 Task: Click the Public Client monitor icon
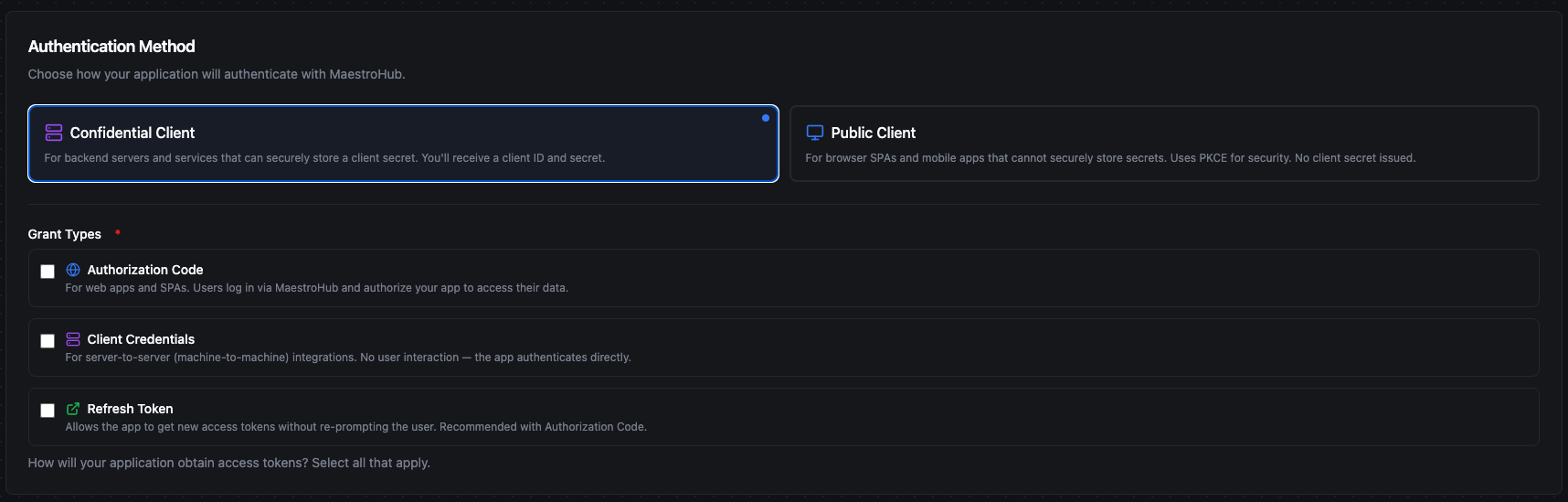tap(815, 133)
